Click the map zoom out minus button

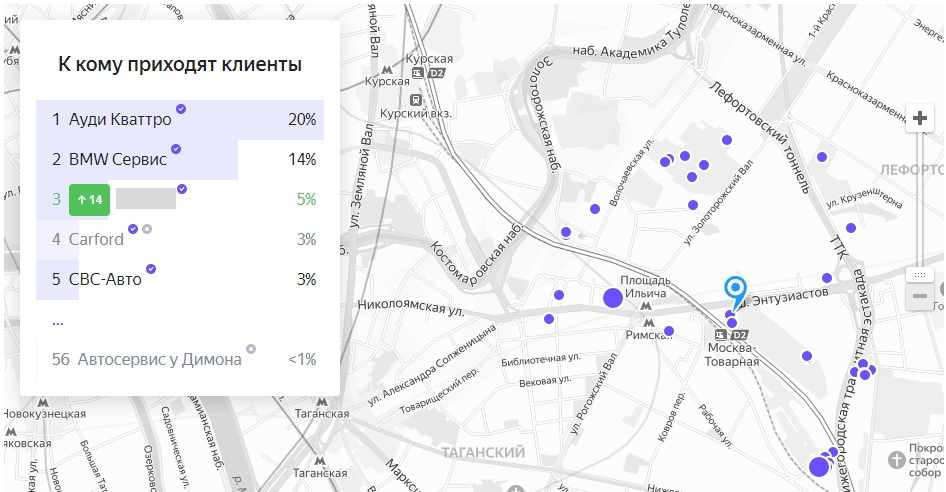pyautogui.click(x=919, y=296)
